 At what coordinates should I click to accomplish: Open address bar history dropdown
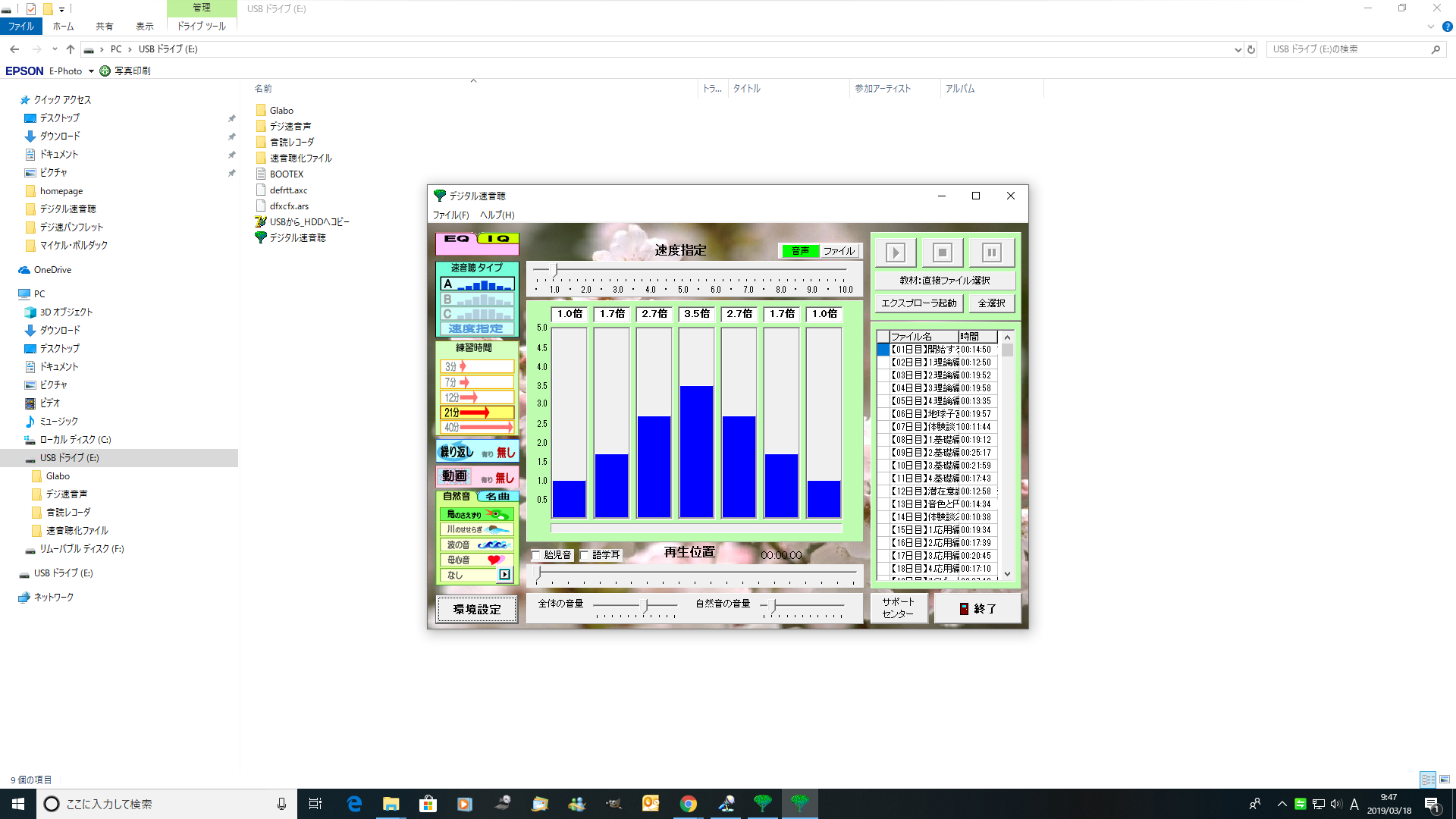[1238, 50]
